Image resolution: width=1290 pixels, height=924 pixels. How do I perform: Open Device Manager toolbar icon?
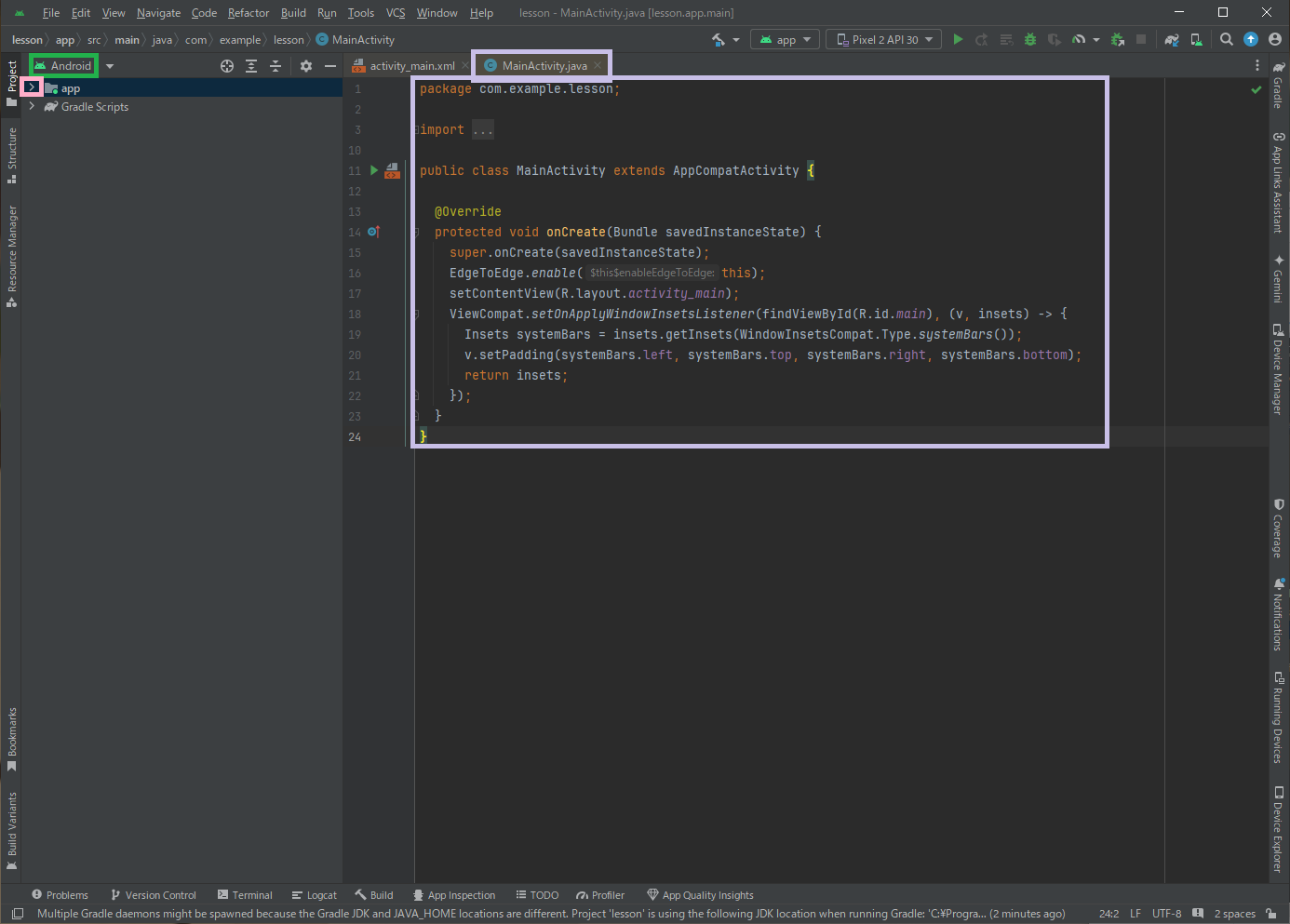pos(1197,40)
